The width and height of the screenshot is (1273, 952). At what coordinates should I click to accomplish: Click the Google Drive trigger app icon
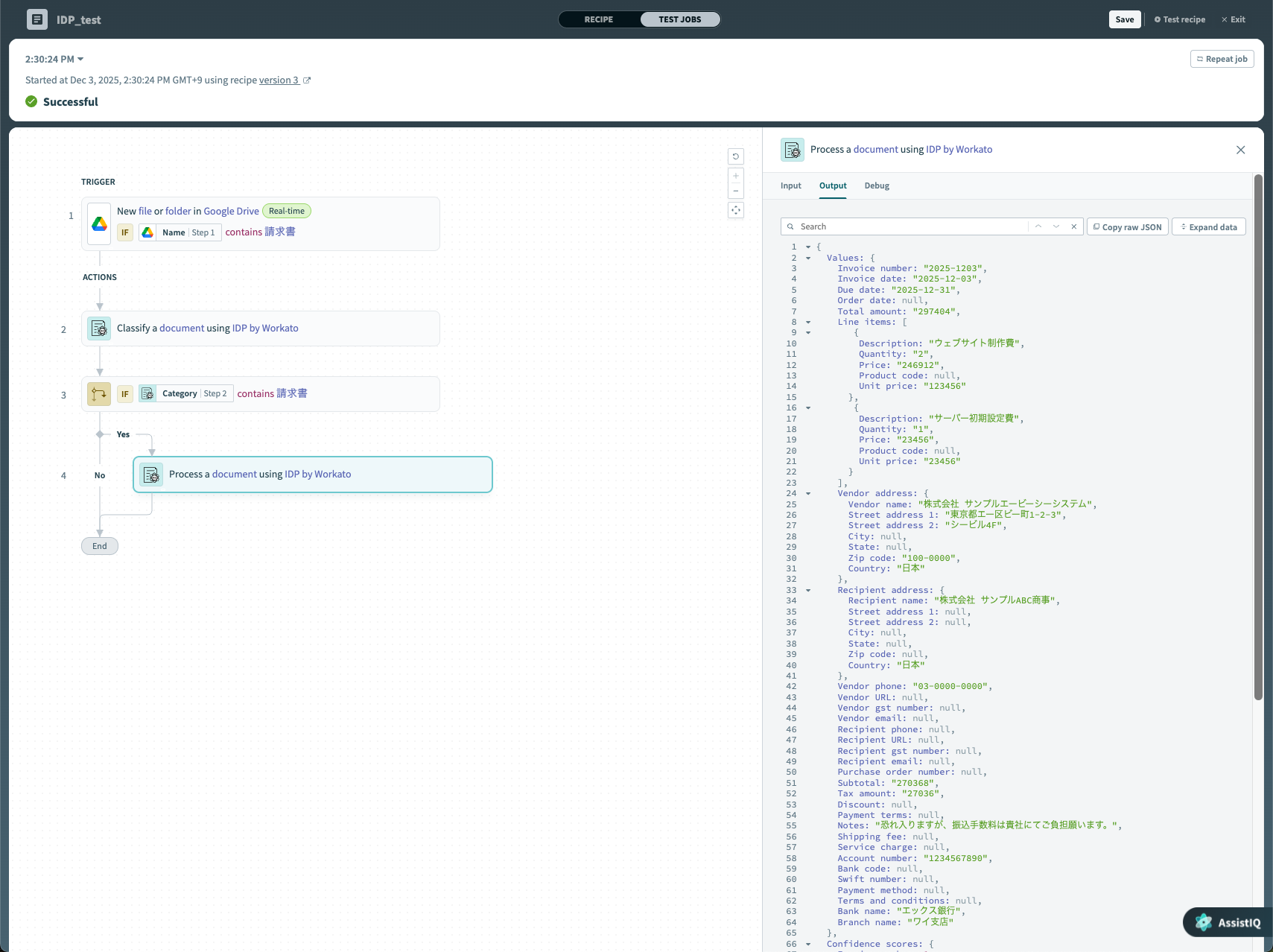point(99,223)
